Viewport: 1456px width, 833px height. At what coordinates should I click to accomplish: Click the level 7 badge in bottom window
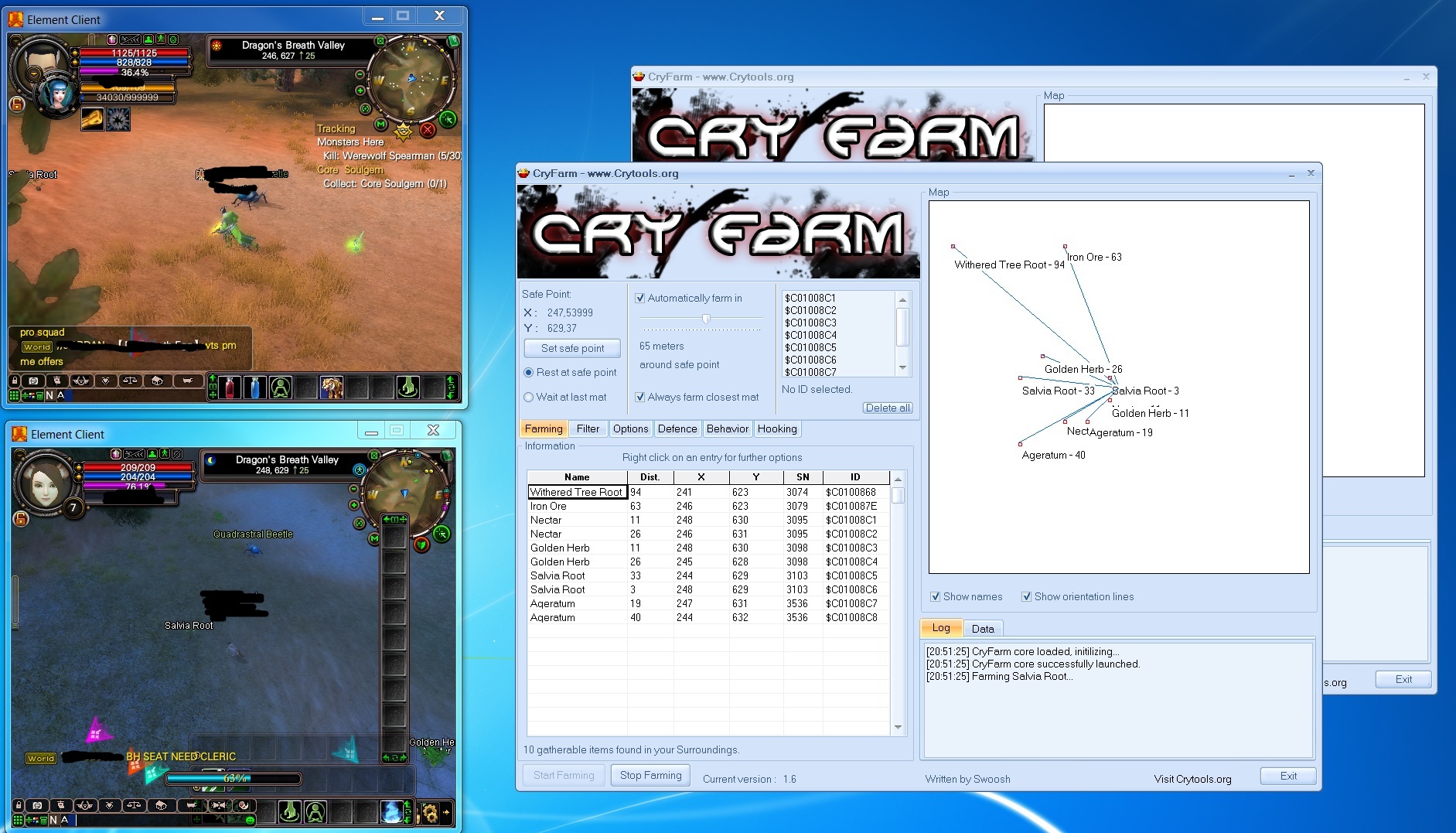pyautogui.click(x=73, y=508)
